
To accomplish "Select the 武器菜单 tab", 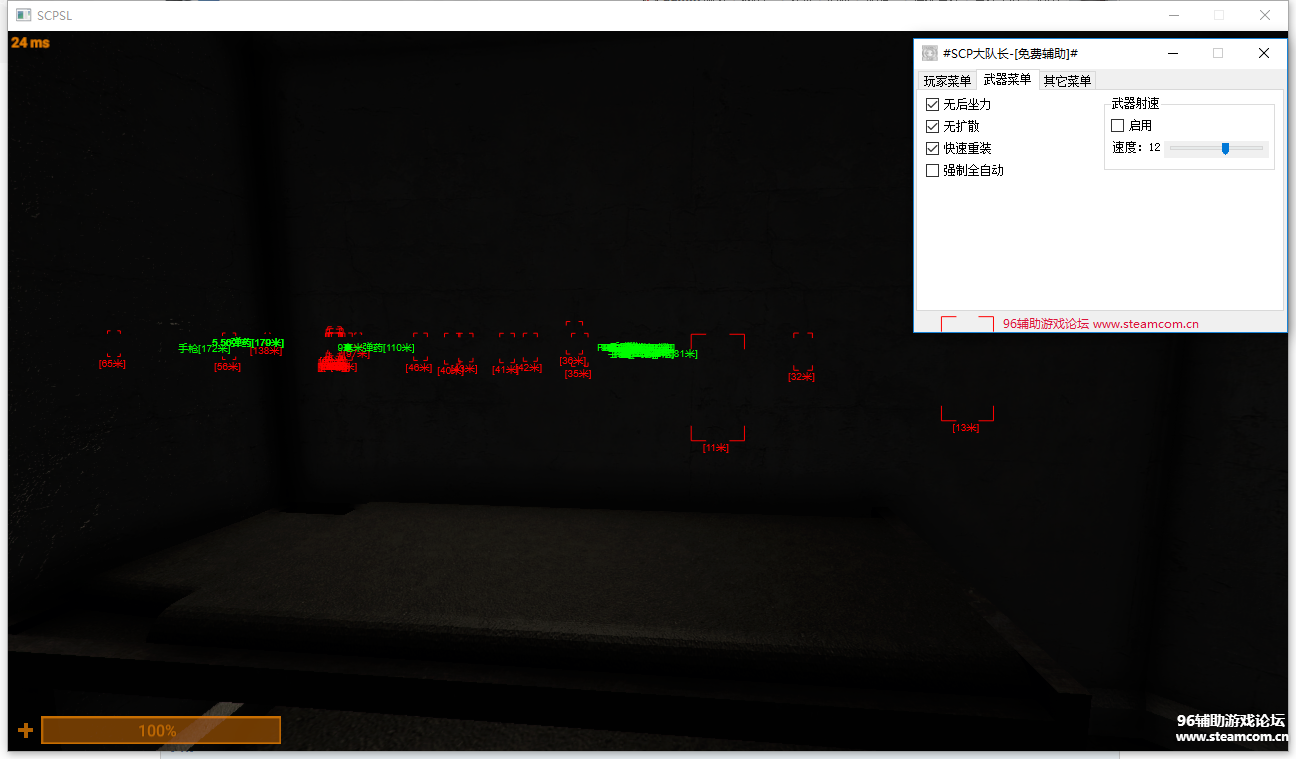I will pyautogui.click(x=1007, y=80).
